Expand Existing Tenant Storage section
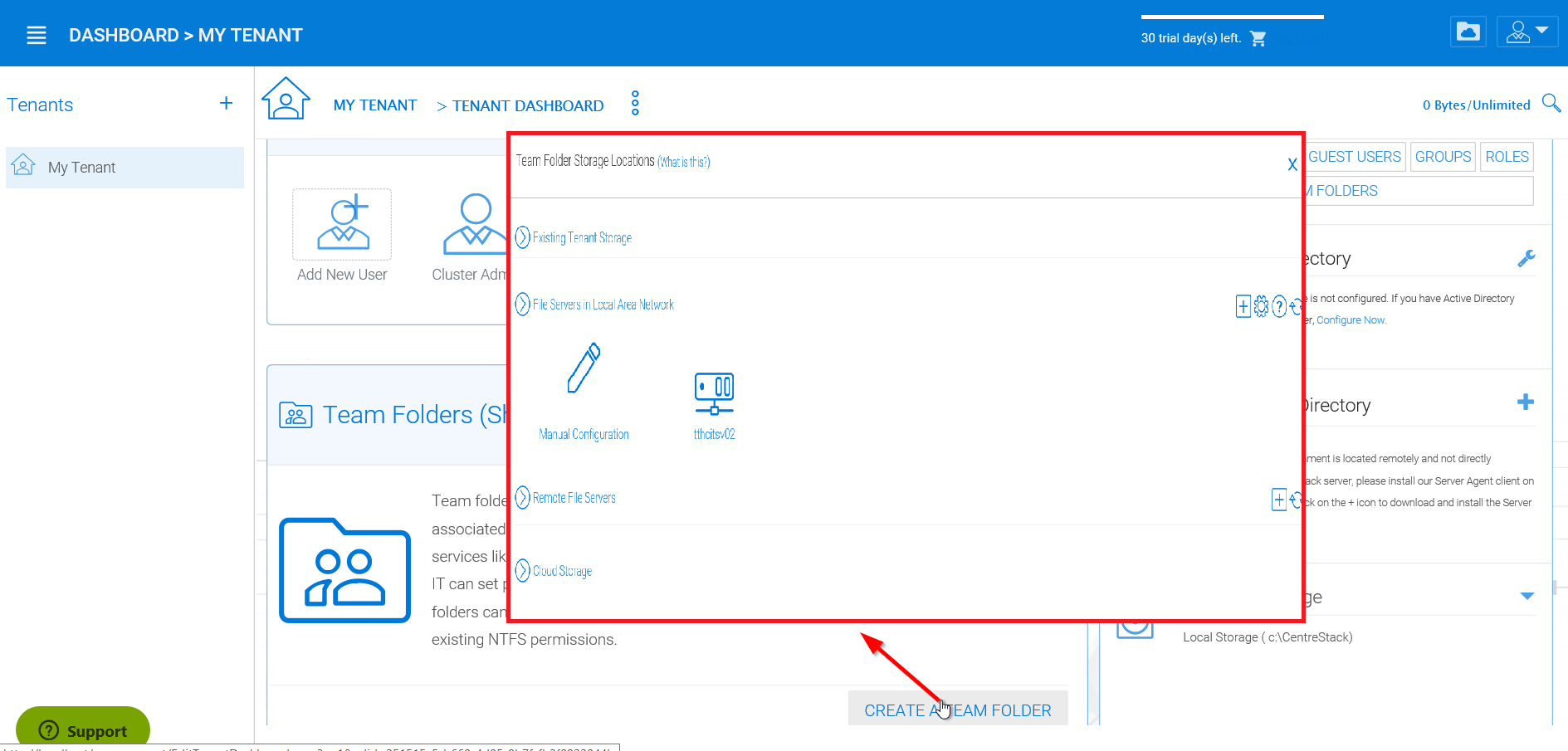This screenshot has height=751, width=1568. (x=574, y=237)
